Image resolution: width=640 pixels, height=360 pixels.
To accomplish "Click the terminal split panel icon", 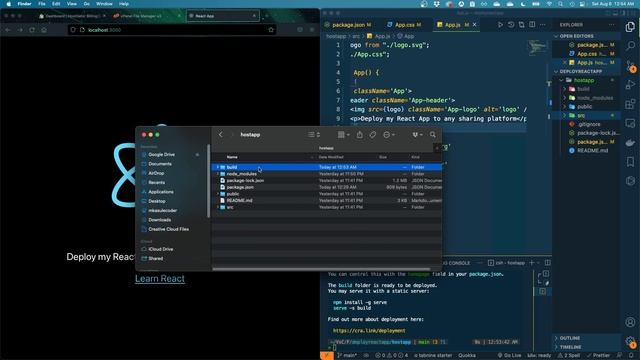I will [x=547, y=263].
